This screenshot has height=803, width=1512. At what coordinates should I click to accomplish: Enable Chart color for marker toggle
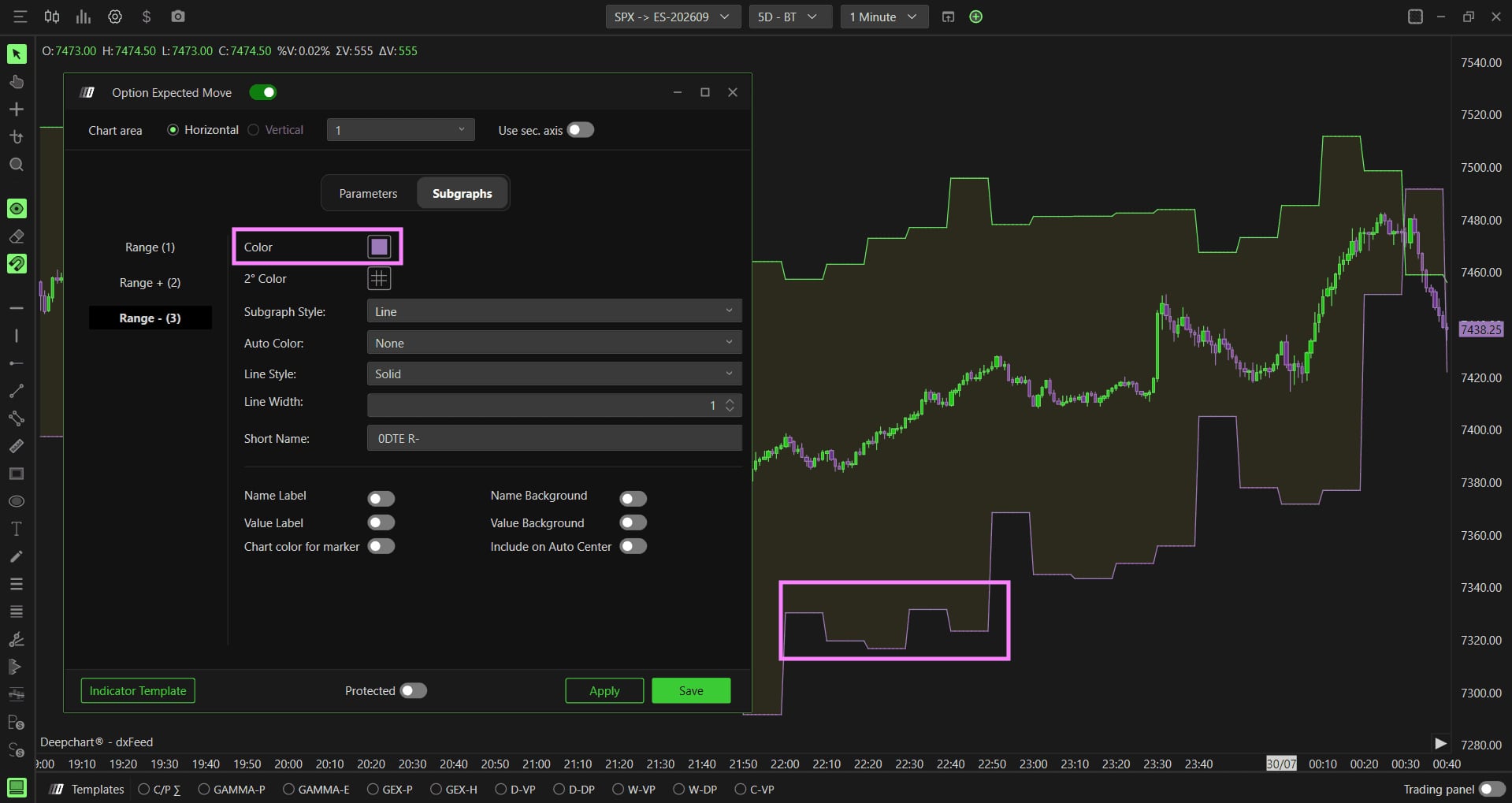381,546
